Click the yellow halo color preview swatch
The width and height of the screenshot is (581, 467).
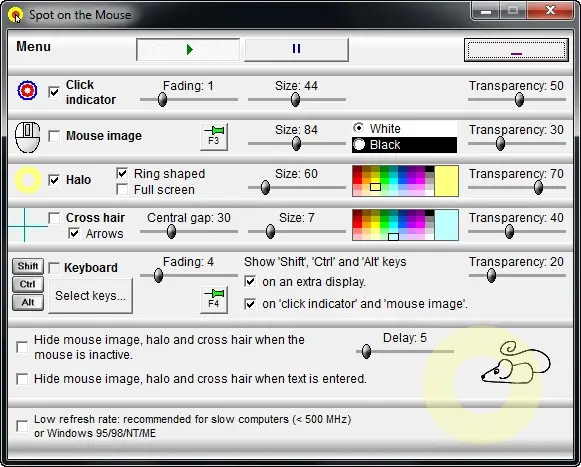point(446,181)
